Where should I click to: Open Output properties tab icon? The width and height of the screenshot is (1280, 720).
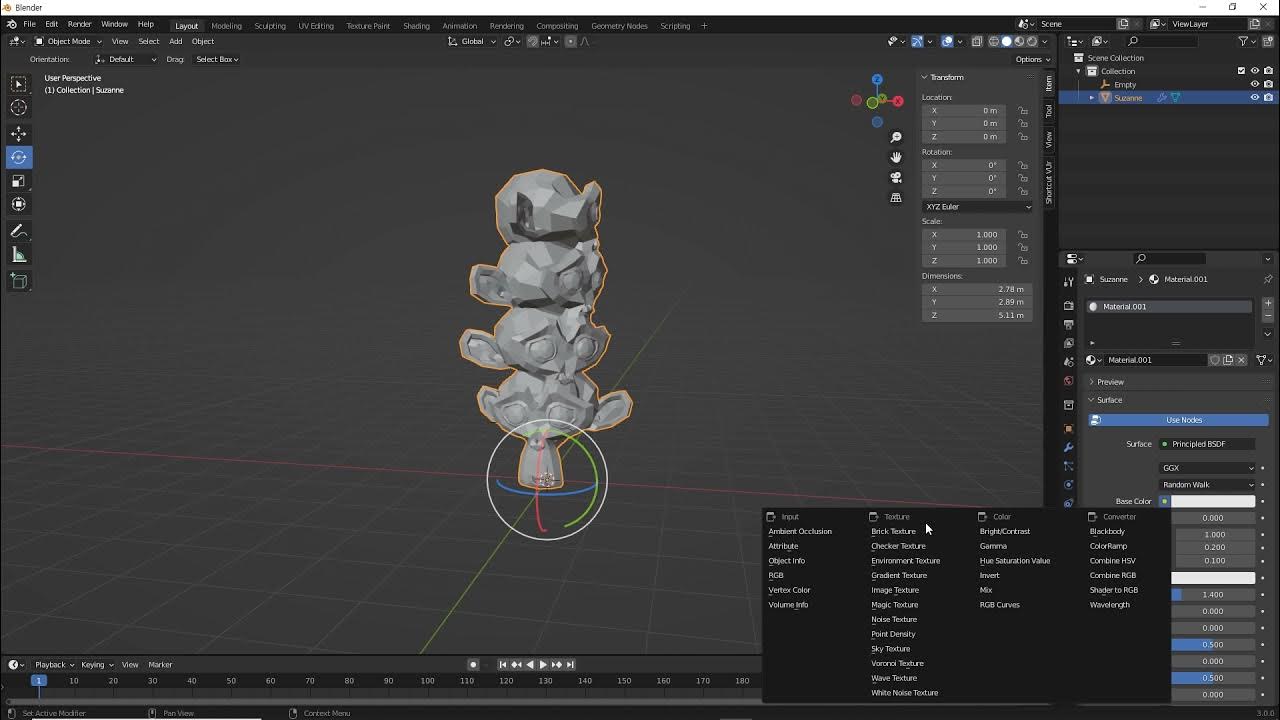point(1068,325)
